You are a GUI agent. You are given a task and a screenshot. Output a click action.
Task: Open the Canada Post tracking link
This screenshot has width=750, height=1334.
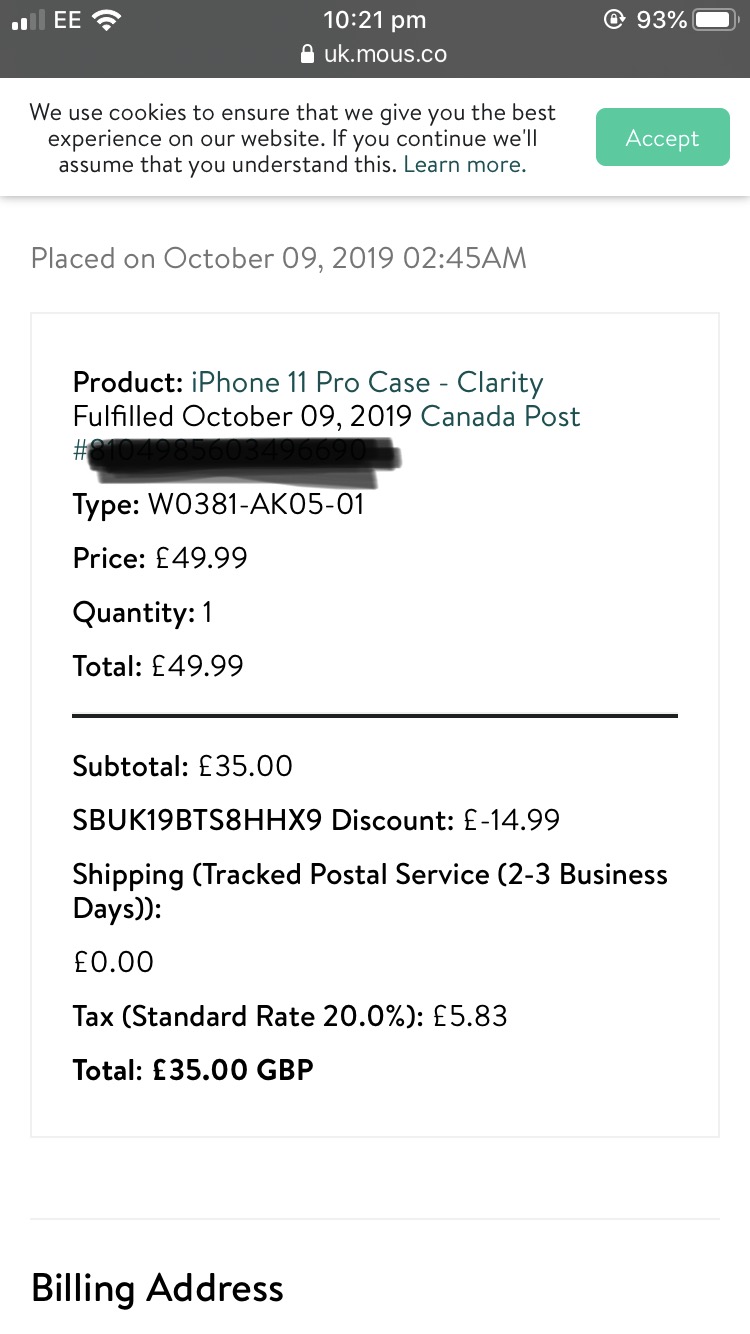coord(500,417)
